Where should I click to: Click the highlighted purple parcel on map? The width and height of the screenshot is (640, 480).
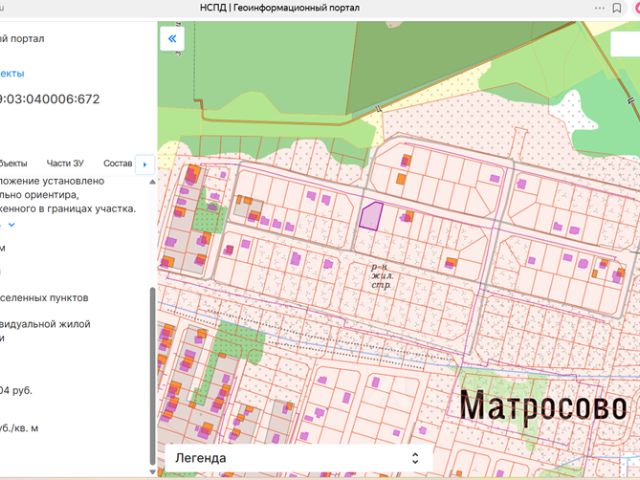[x=370, y=215]
